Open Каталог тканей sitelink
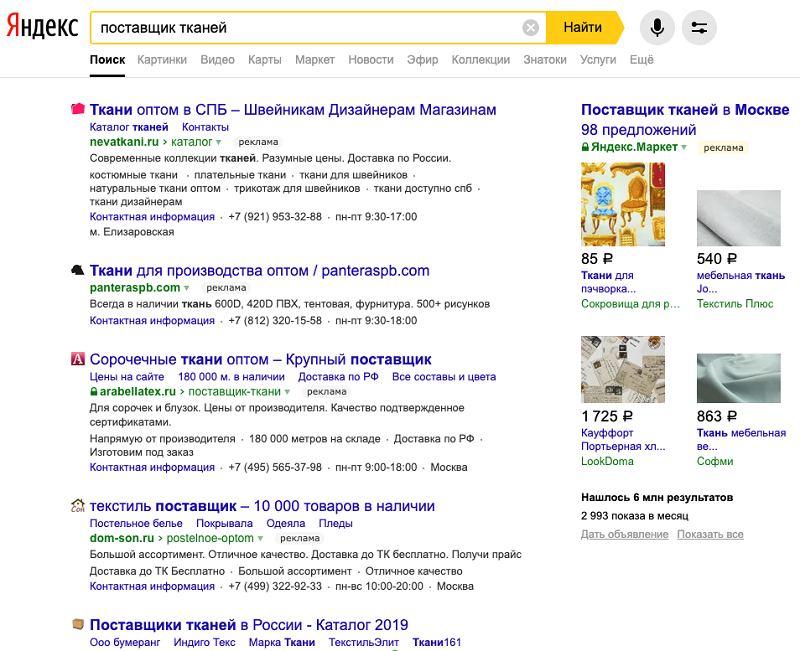 [129, 127]
